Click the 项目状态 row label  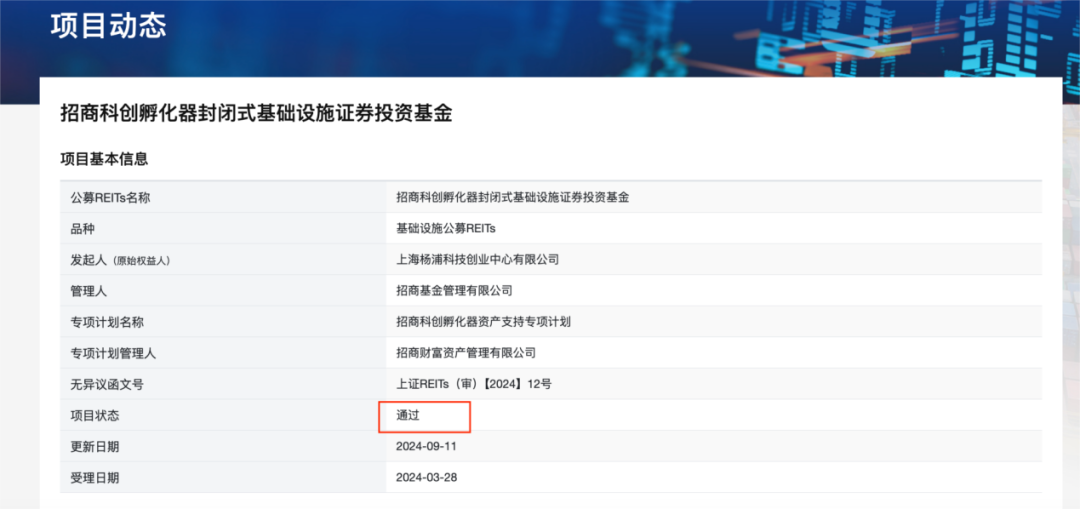pyautogui.click(x=94, y=416)
